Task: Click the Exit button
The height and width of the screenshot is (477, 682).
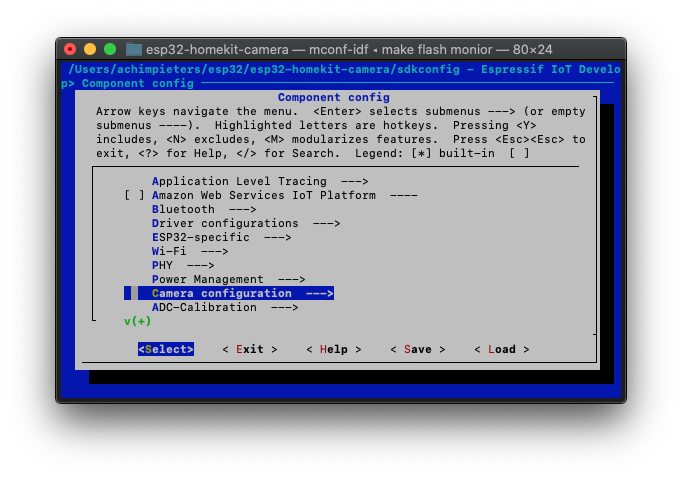Action: click(x=250, y=349)
